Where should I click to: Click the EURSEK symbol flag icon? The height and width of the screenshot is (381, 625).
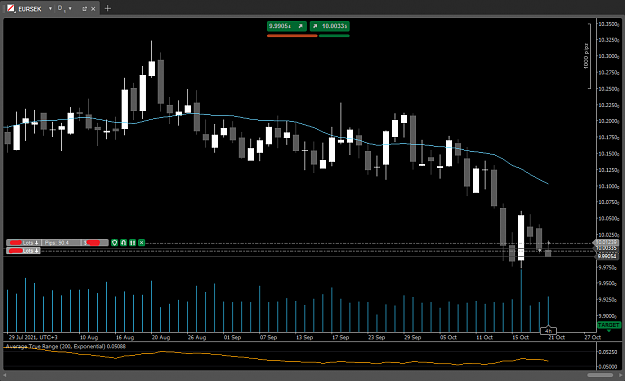click(11, 8)
